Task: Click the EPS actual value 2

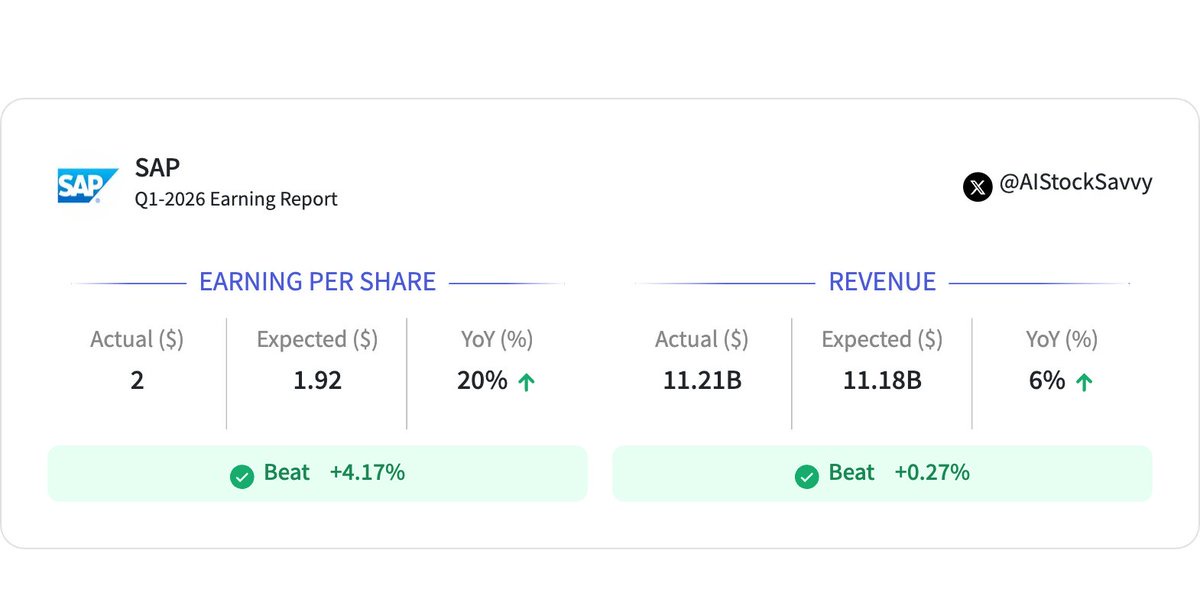Action: coord(137,381)
